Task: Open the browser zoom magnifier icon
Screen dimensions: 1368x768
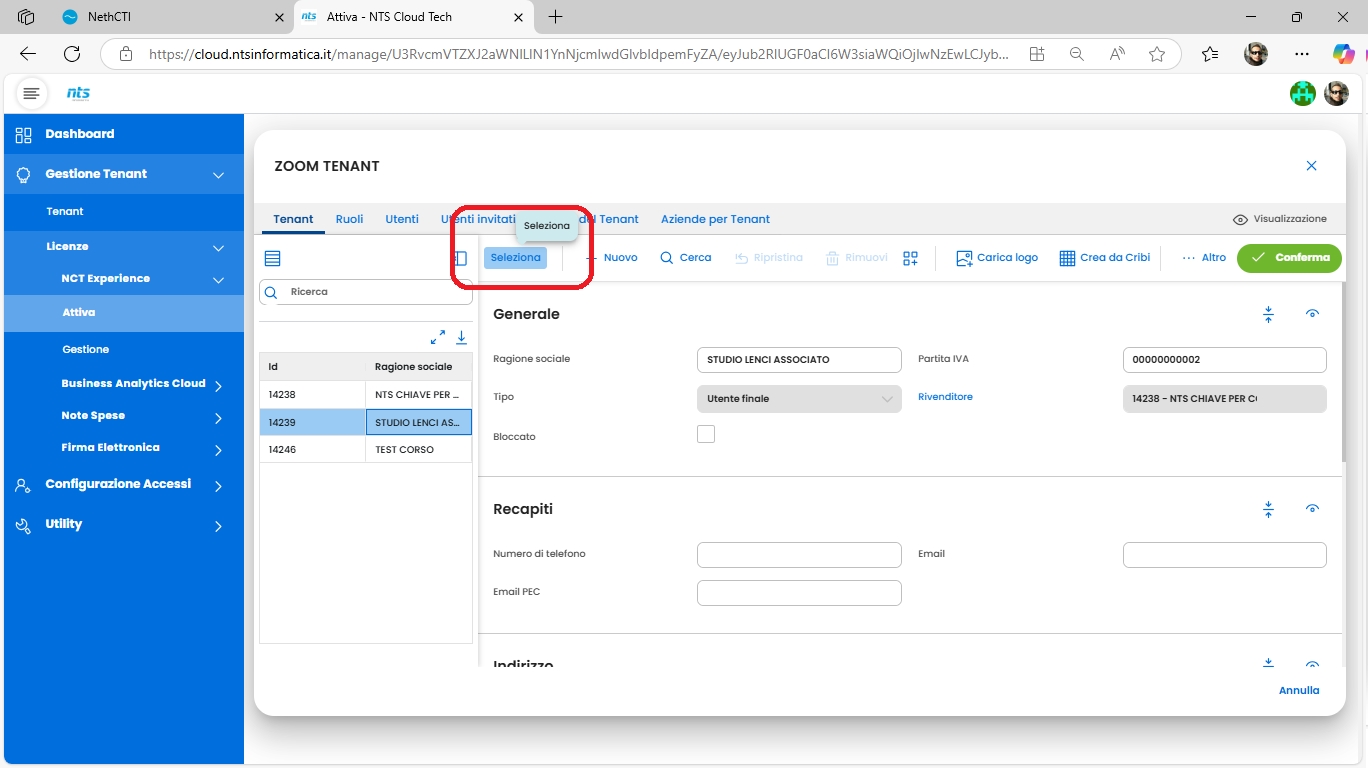Action: [1077, 54]
